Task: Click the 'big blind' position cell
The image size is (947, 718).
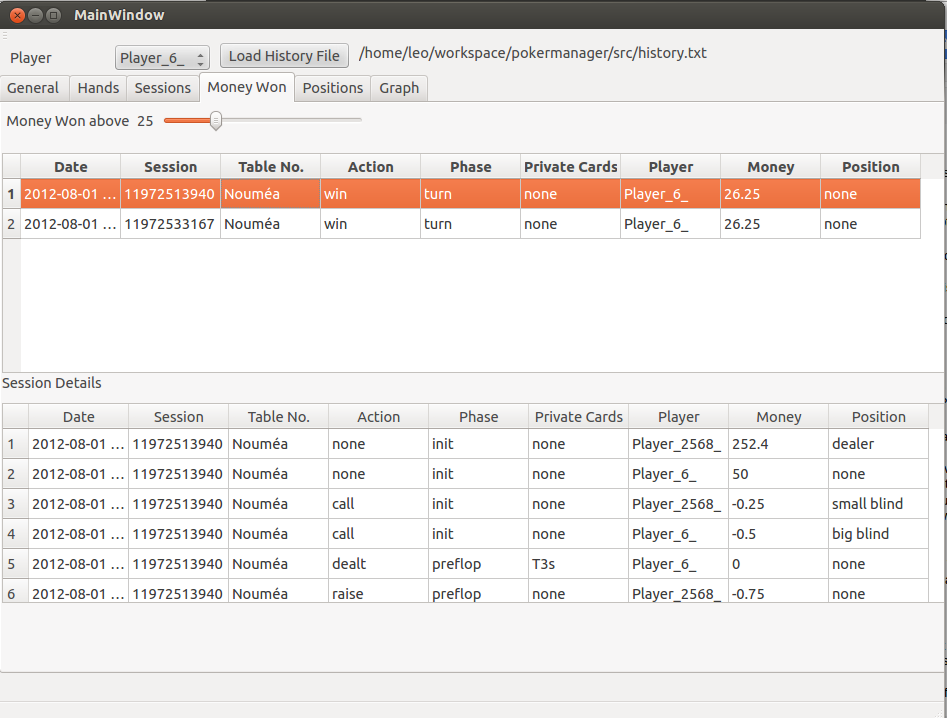Action: click(x=878, y=534)
